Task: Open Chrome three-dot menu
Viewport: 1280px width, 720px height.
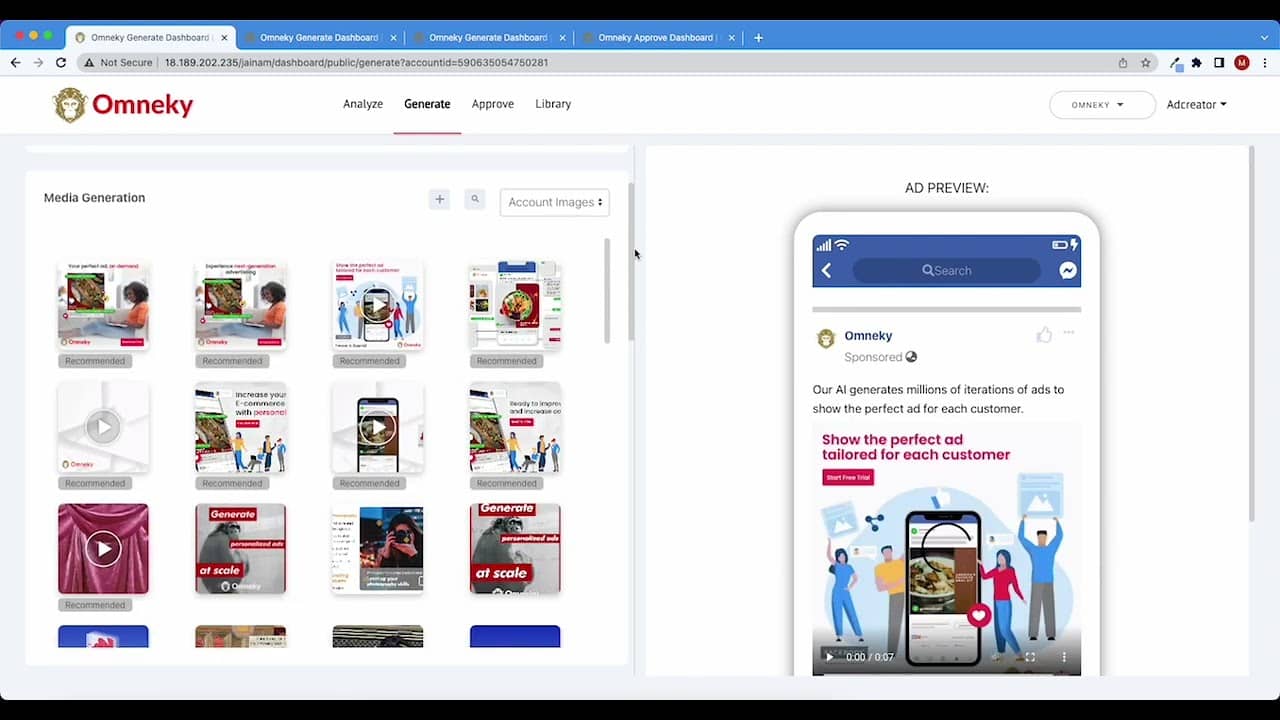Action: [1265, 62]
